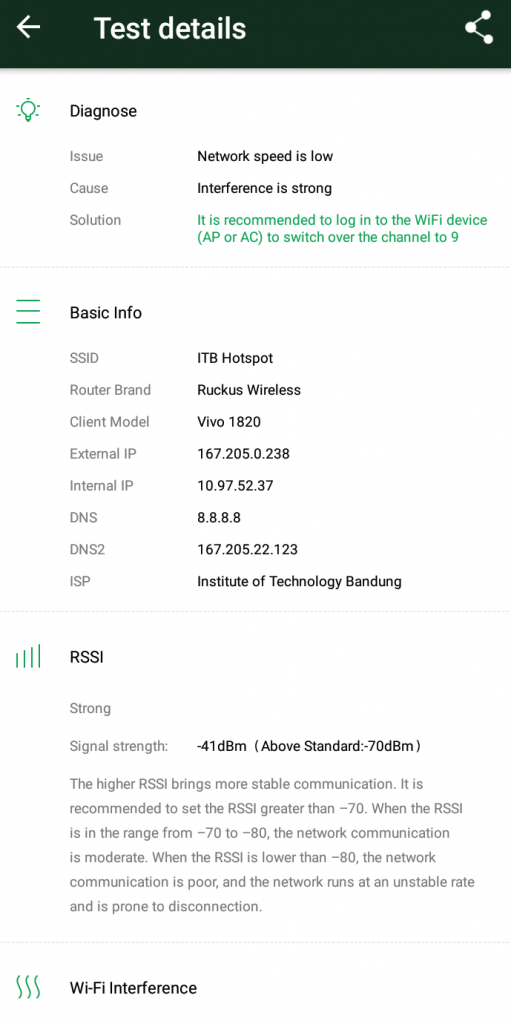Open the Wi-Fi Interference section

[x=133, y=987]
